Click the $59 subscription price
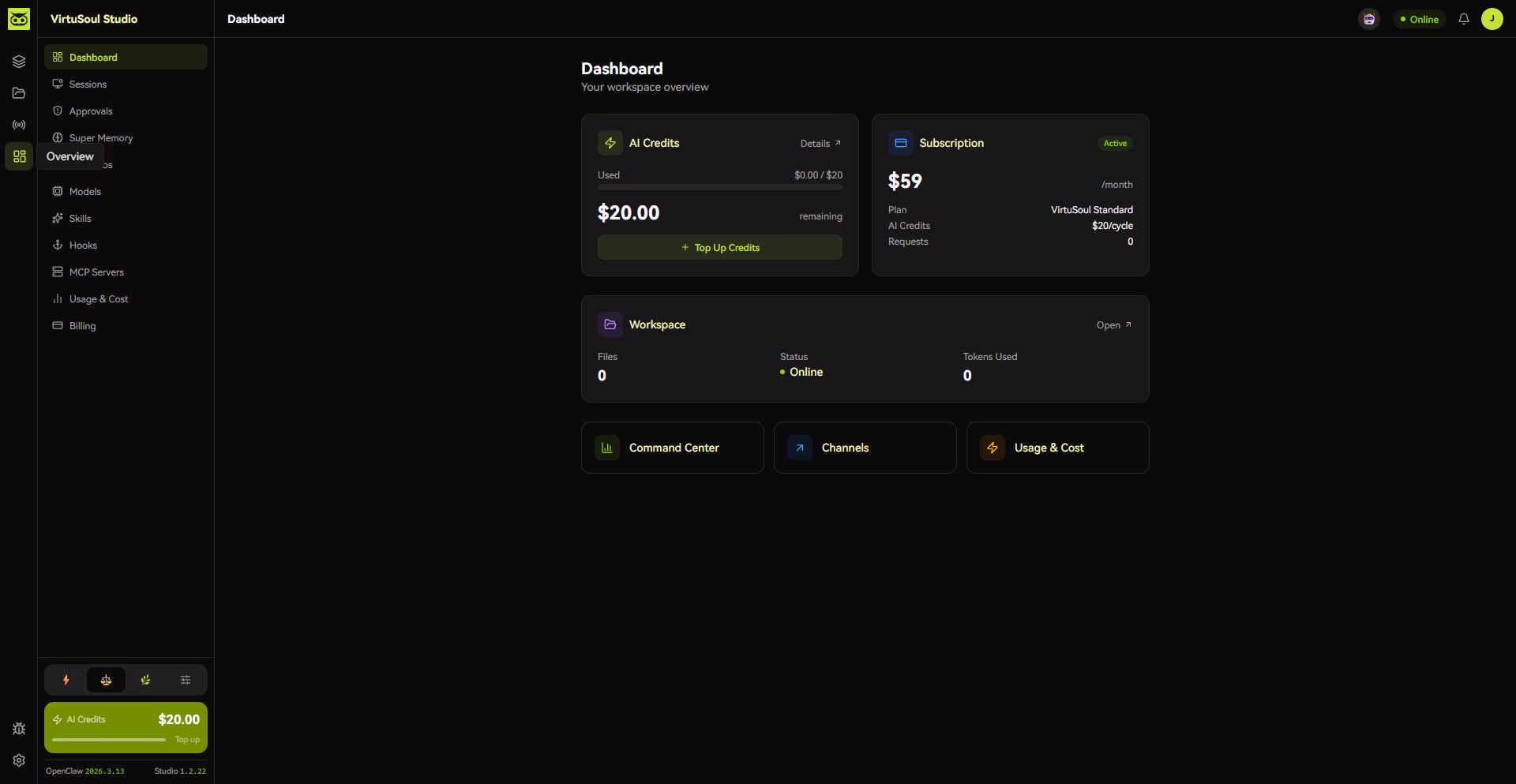 pyautogui.click(x=905, y=181)
